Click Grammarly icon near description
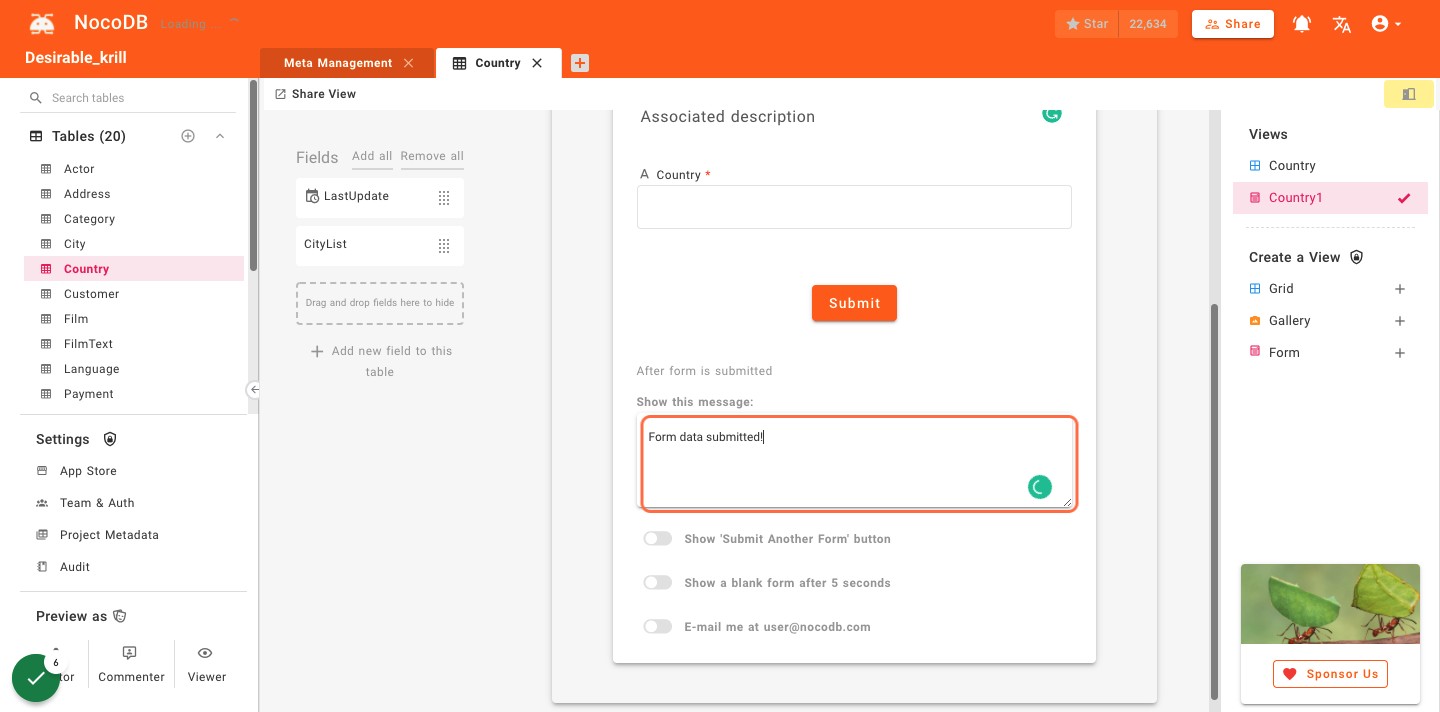Screen dimensions: 1440x712 coord(1051,115)
